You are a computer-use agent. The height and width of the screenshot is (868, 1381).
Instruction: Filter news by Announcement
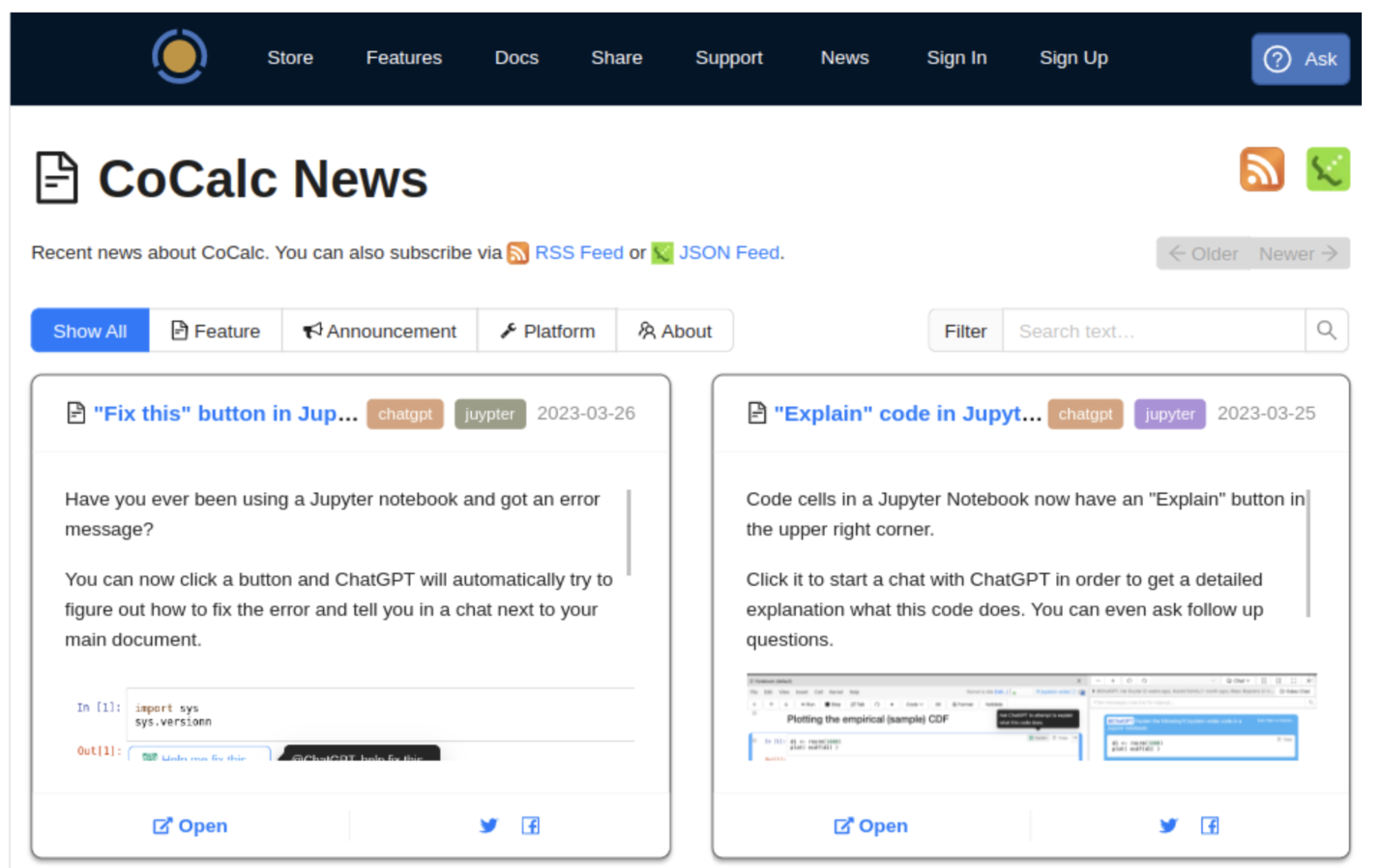point(379,331)
